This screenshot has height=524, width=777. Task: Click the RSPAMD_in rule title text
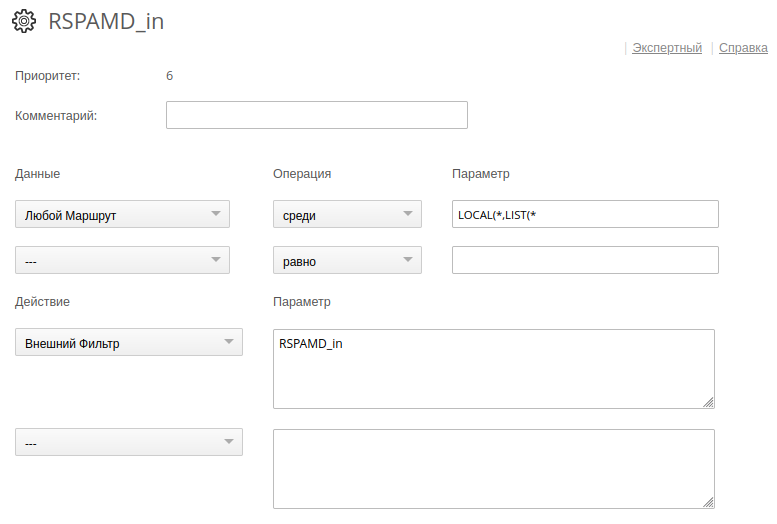coord(106,22)
